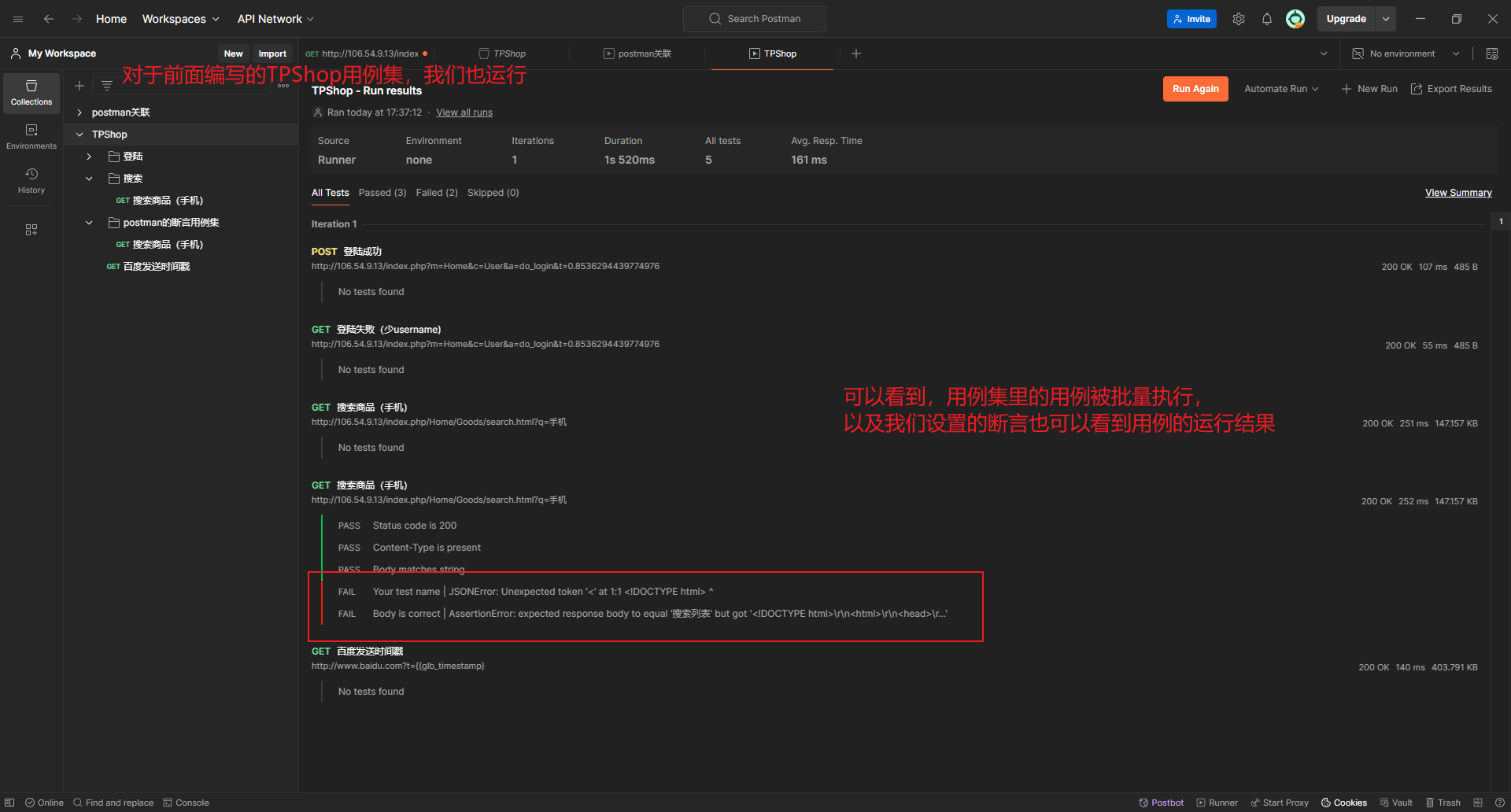Open the No environment selector
The width and height of the screenshot is (1511, 812).
[x=1406, y=54]
